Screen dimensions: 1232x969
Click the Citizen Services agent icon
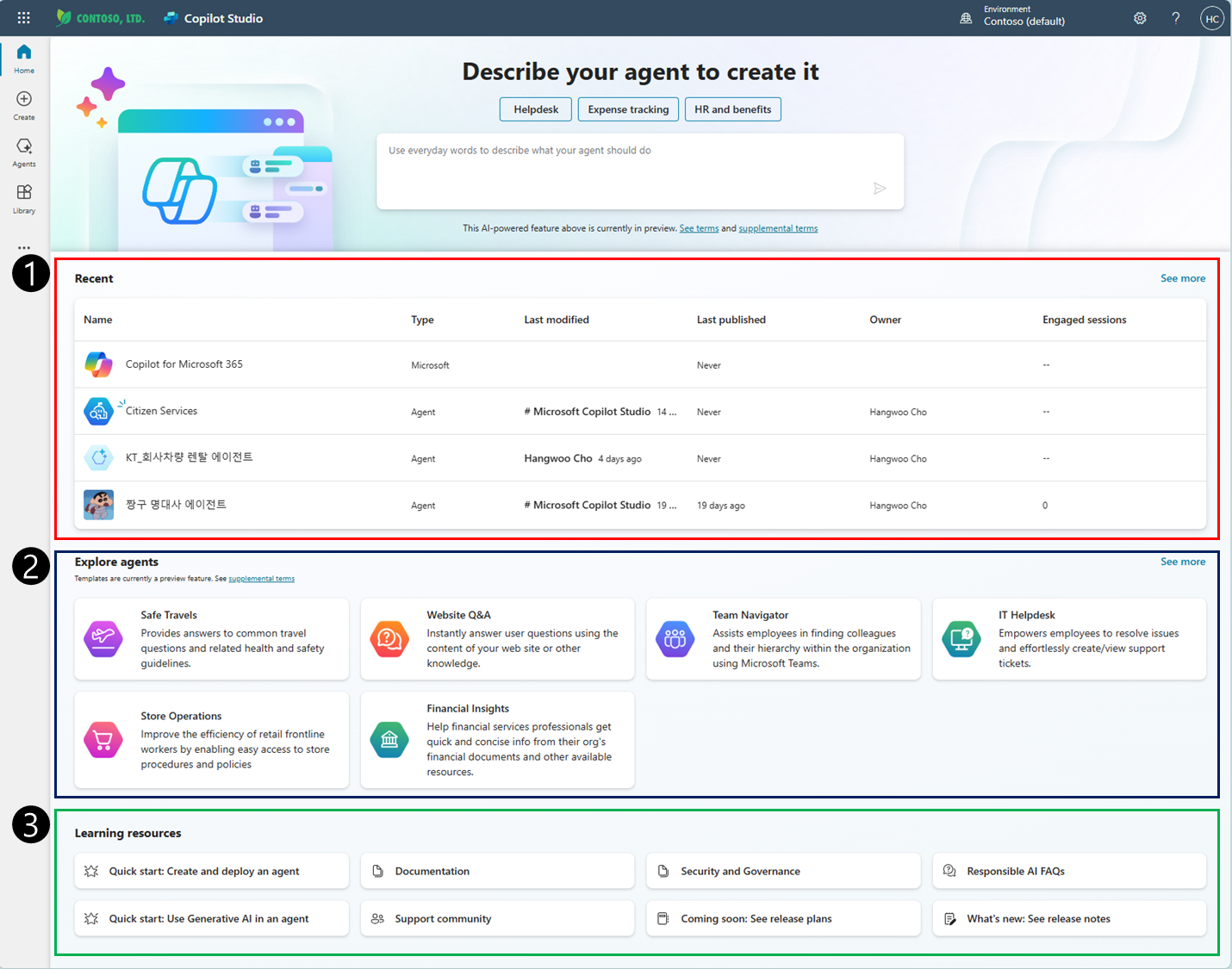98,411
